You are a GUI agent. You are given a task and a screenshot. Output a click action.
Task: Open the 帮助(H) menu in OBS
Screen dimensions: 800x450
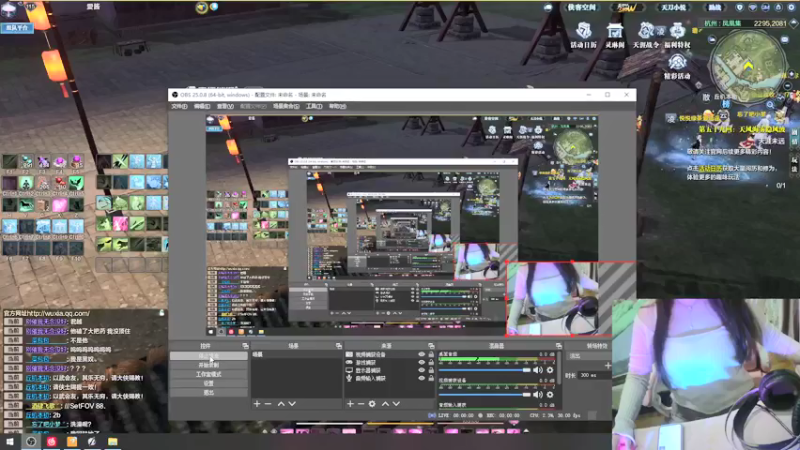coord(337,107)
